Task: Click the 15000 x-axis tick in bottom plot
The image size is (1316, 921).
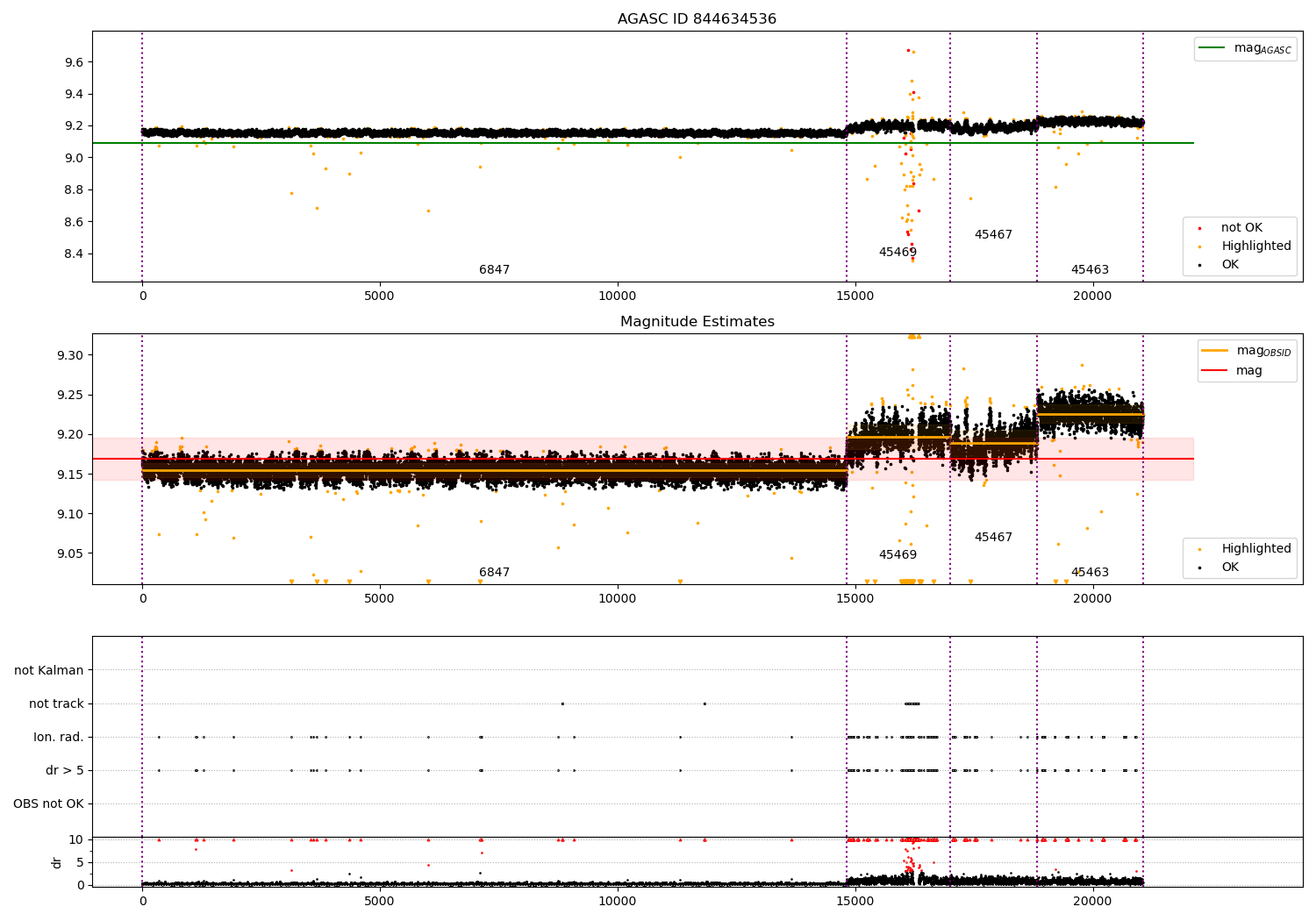Action: tap(855, 902)
